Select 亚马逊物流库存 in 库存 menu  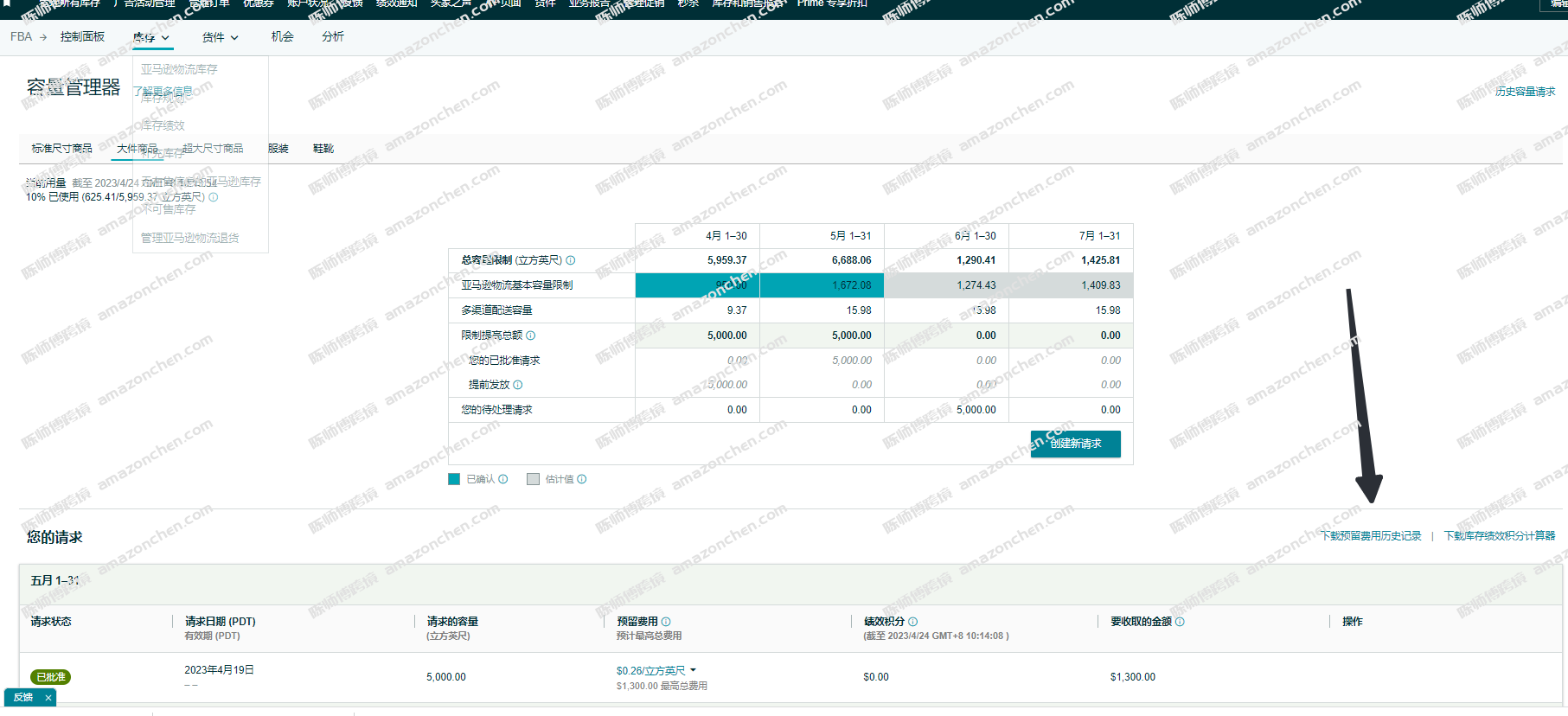pyautogui.click(x=179, y=69)
